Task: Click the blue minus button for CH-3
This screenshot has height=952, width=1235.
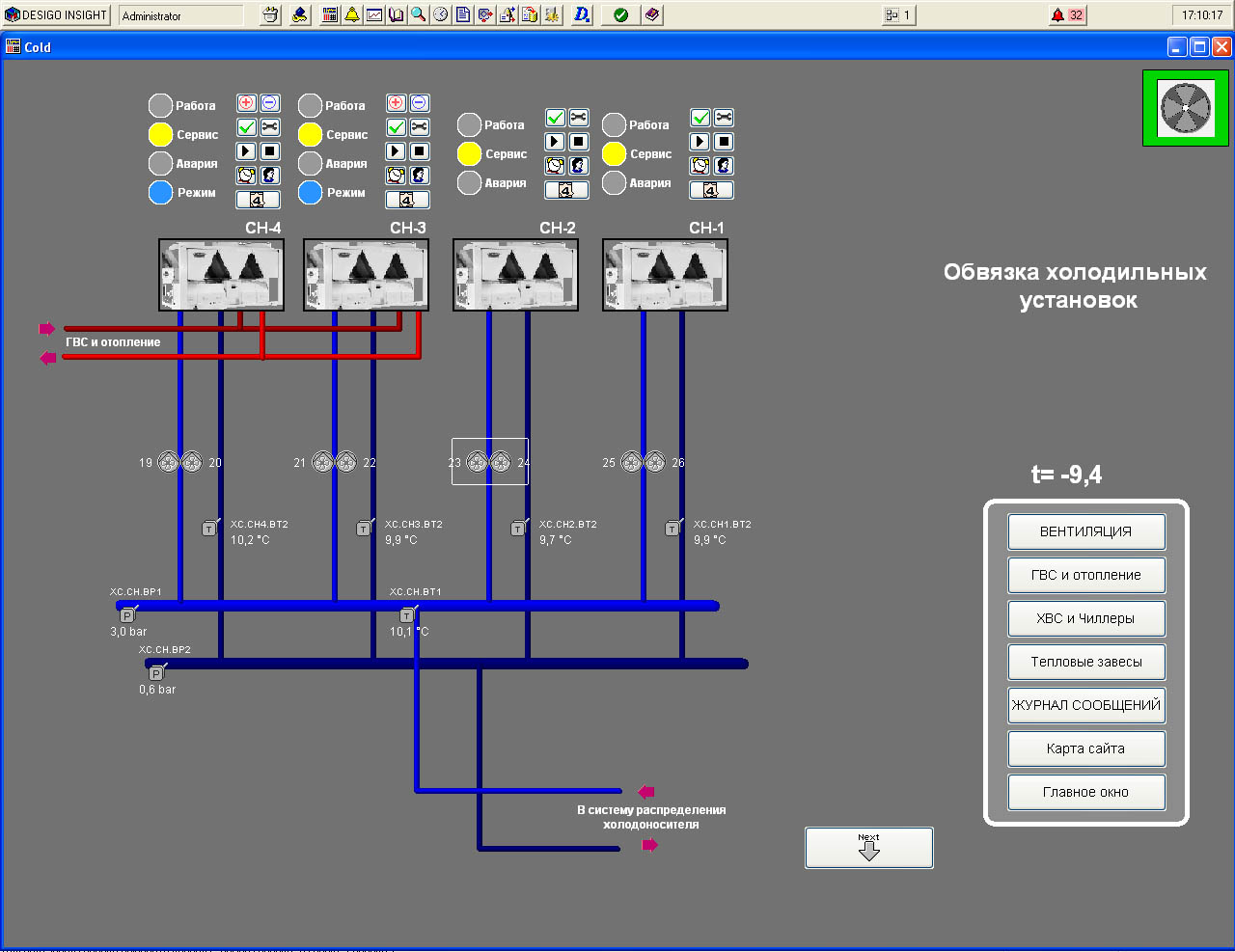Action: (420, 103)
